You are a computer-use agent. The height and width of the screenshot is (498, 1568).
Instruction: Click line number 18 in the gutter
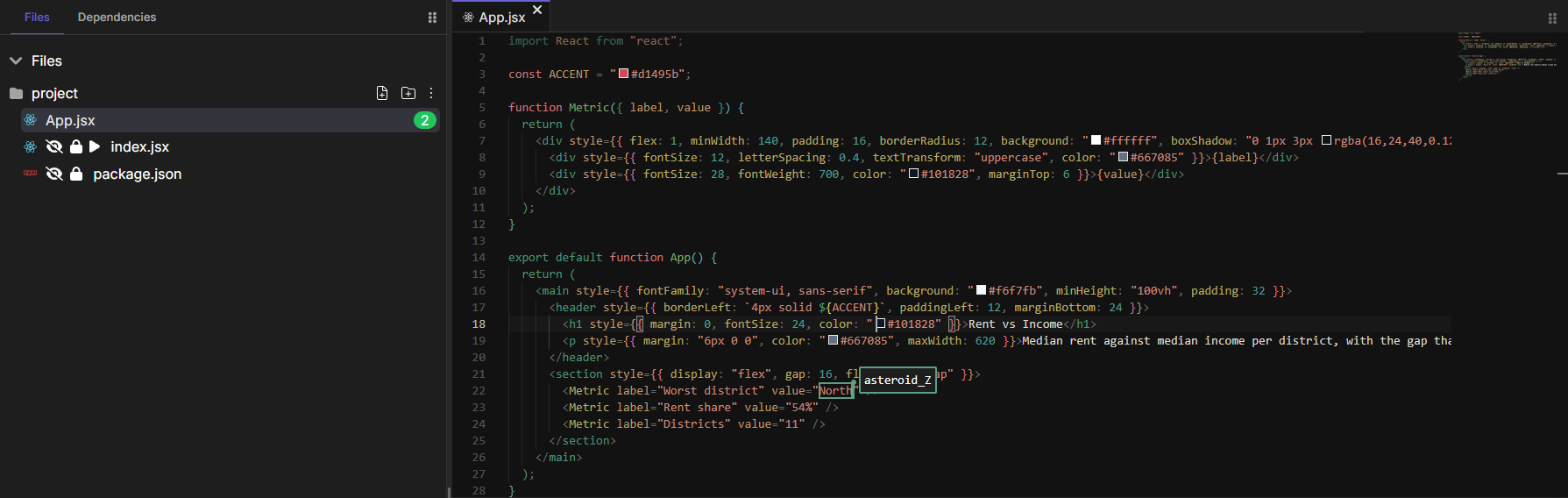[x=479, y=324]
